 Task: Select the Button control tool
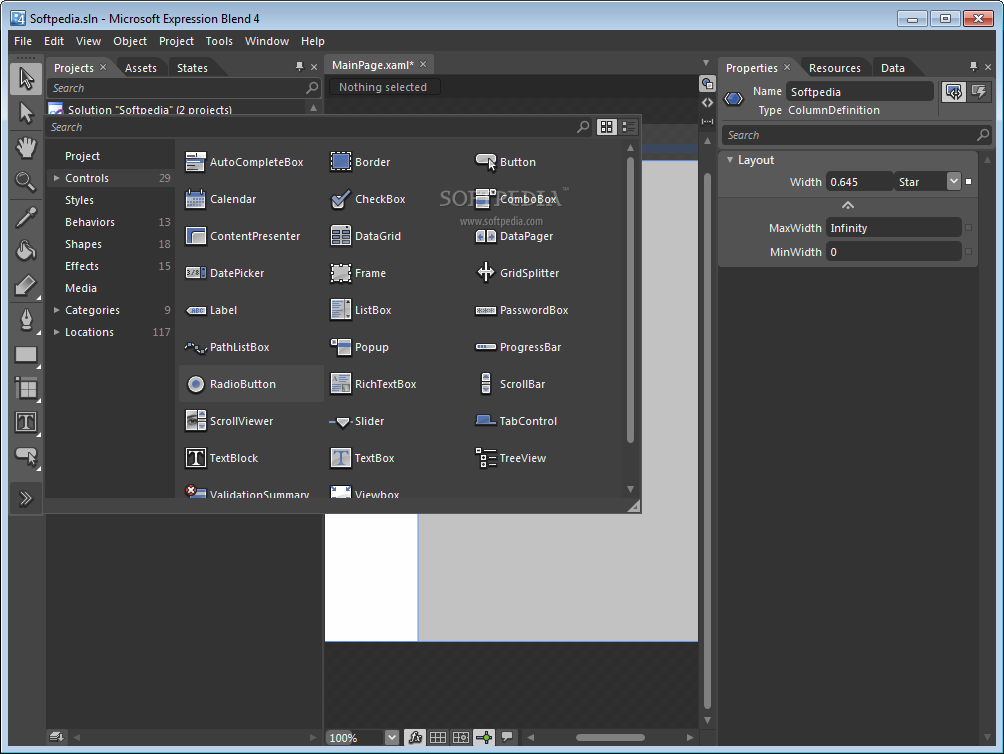26,456
